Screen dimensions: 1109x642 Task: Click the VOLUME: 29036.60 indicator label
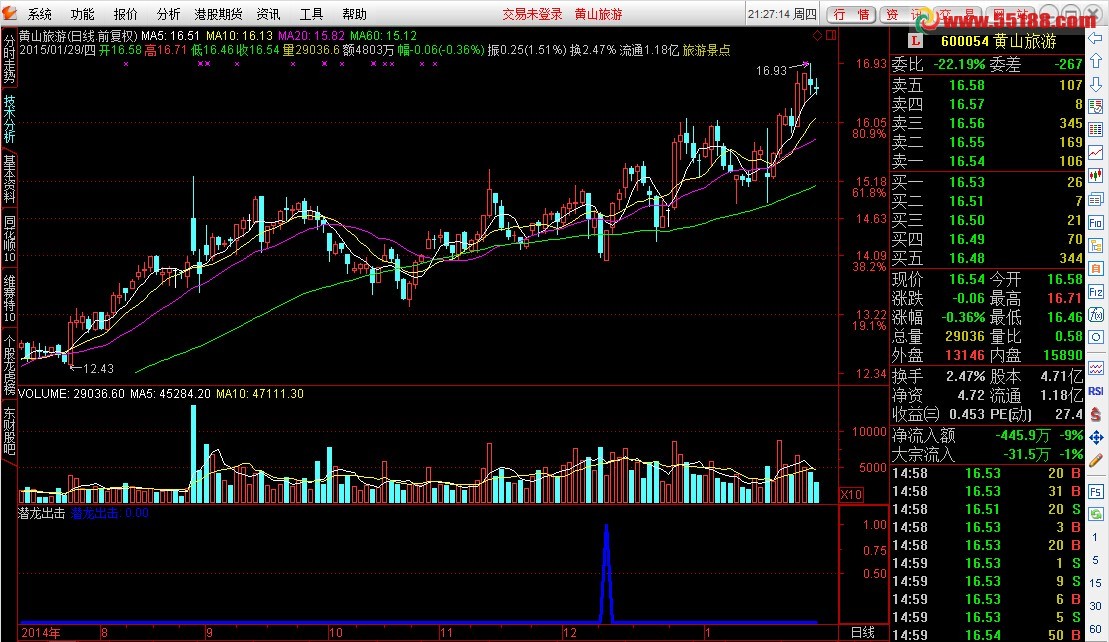pyautogui.click(x=71, y=394)
